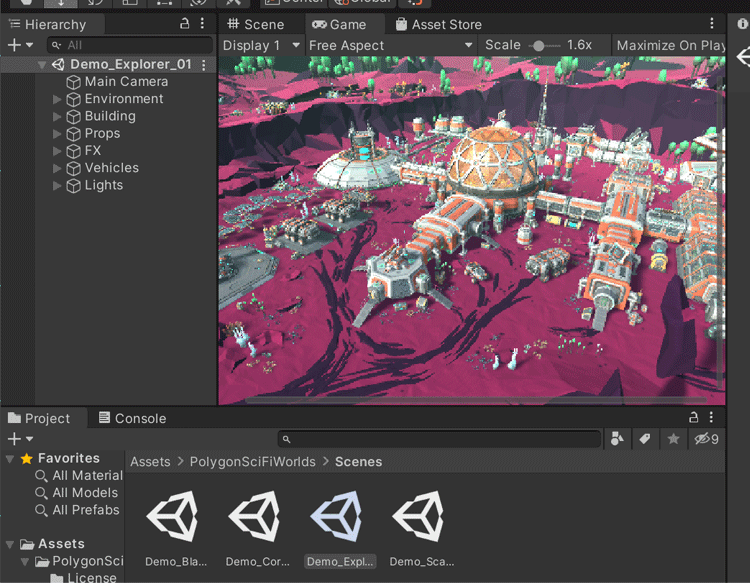Open the Demo_Explorer_01 scene options menu

tap(204, 64)
